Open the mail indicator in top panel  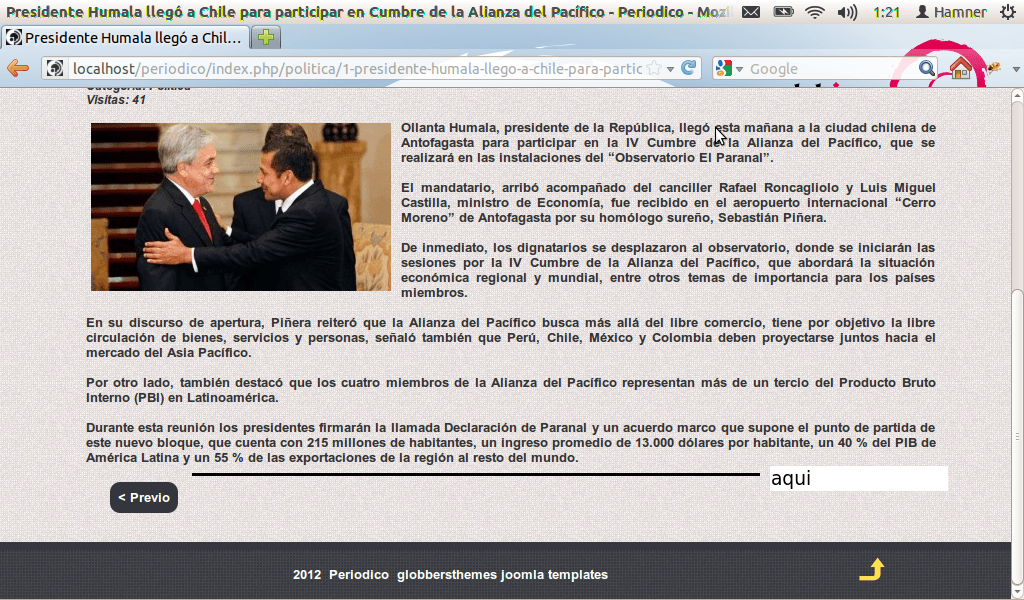coord(751,12)
